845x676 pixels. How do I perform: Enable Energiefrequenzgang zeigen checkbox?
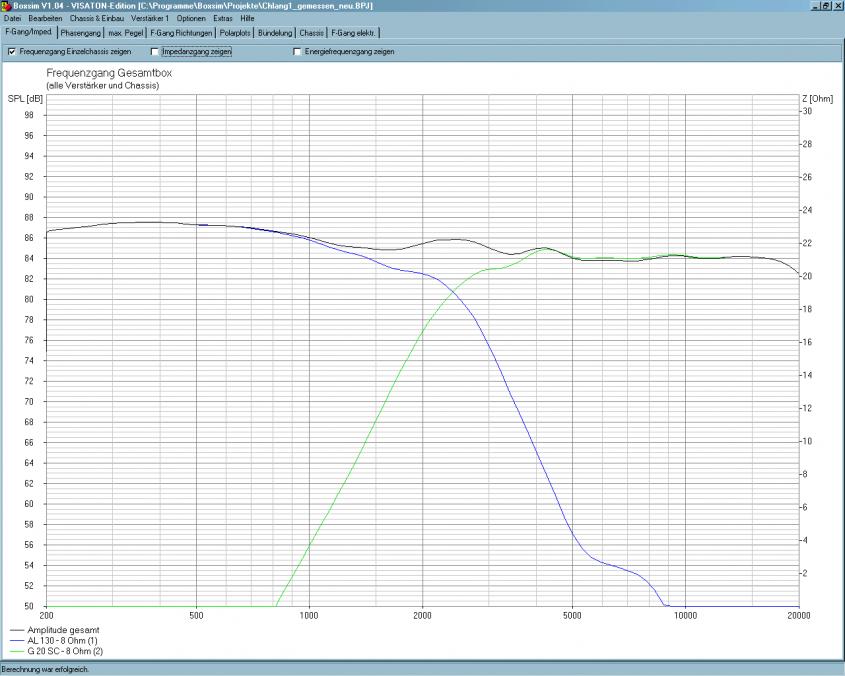pyautogui.click(x=297, y=51)
